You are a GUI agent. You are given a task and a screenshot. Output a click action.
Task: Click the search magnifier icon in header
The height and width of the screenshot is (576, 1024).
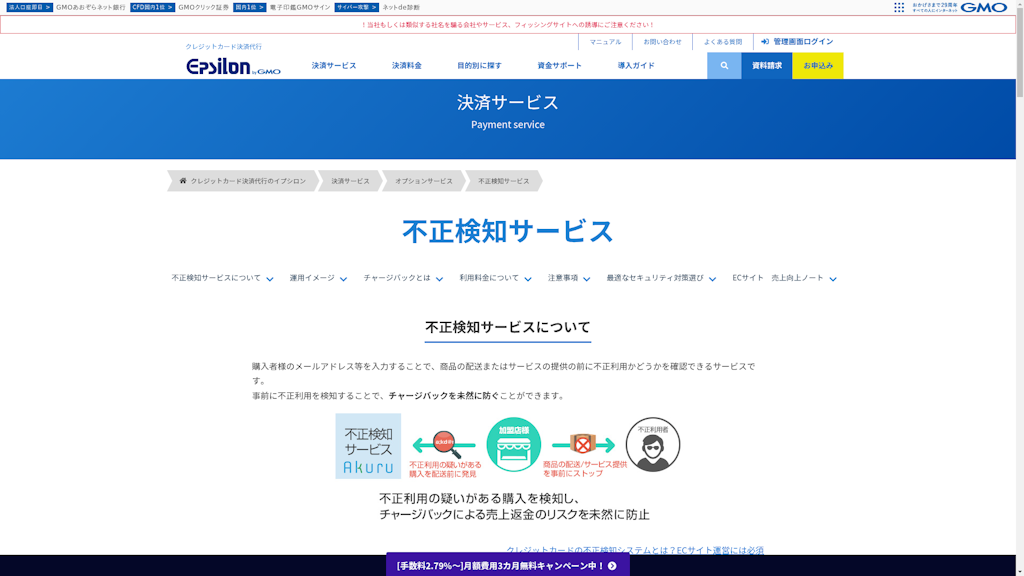(x=724, y=66)
